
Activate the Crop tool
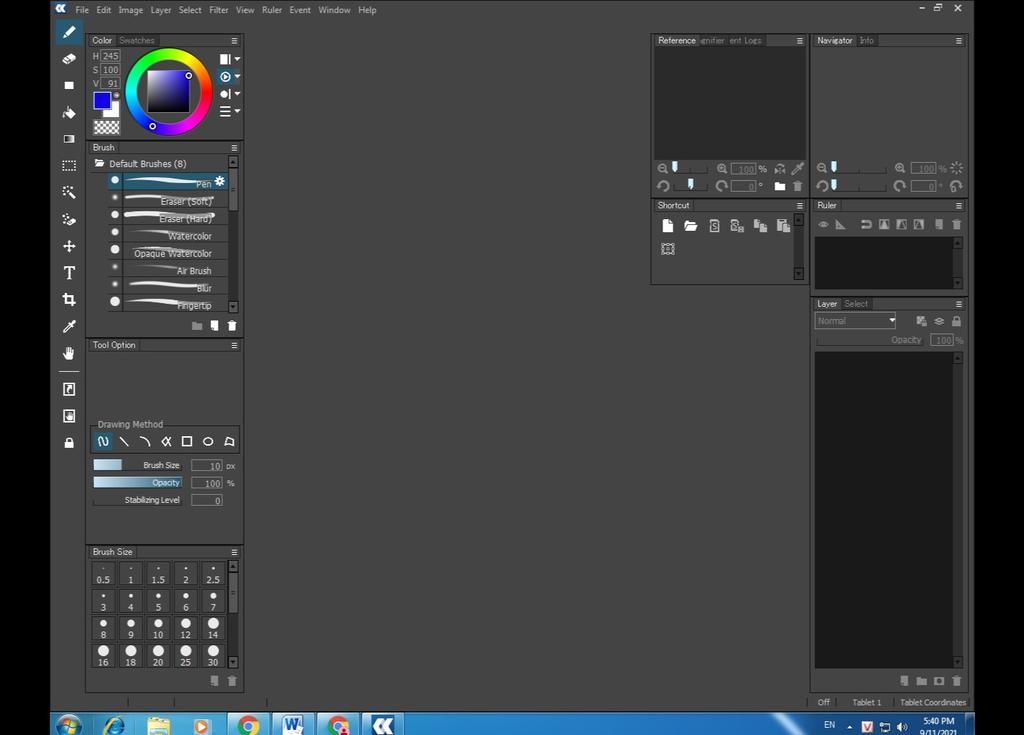point(69,299)
